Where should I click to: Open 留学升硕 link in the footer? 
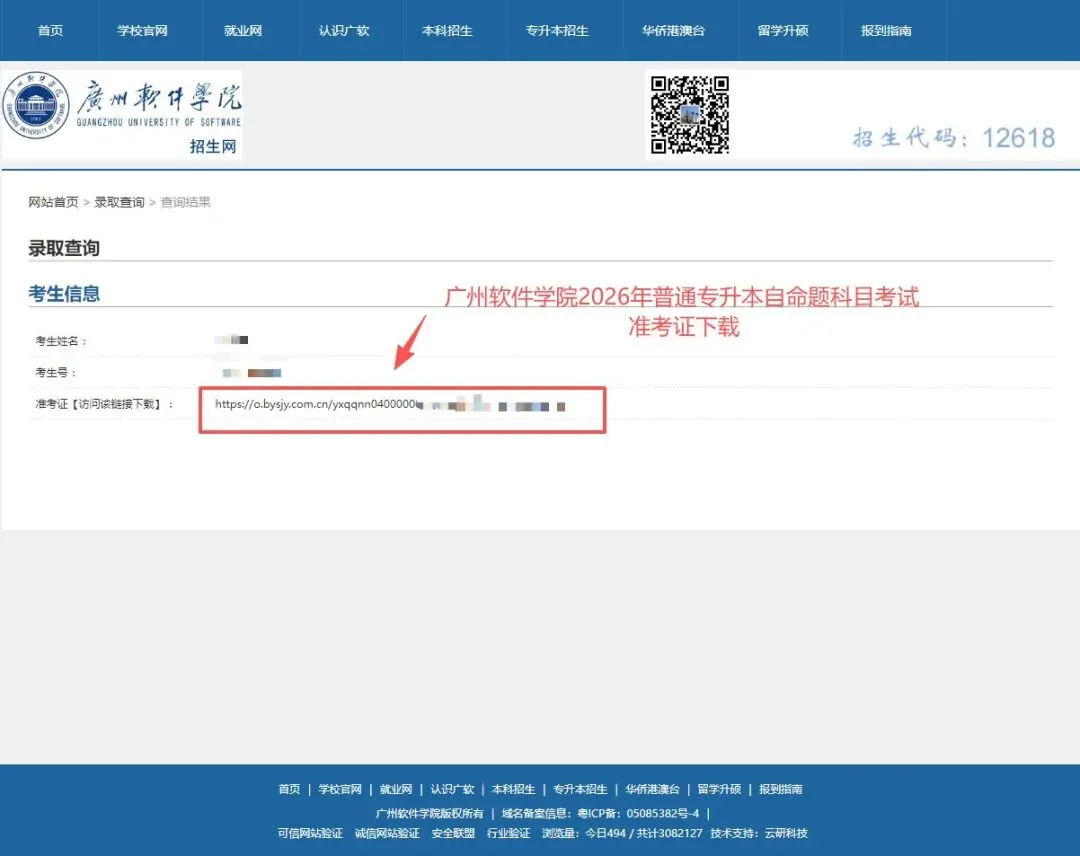719,789
